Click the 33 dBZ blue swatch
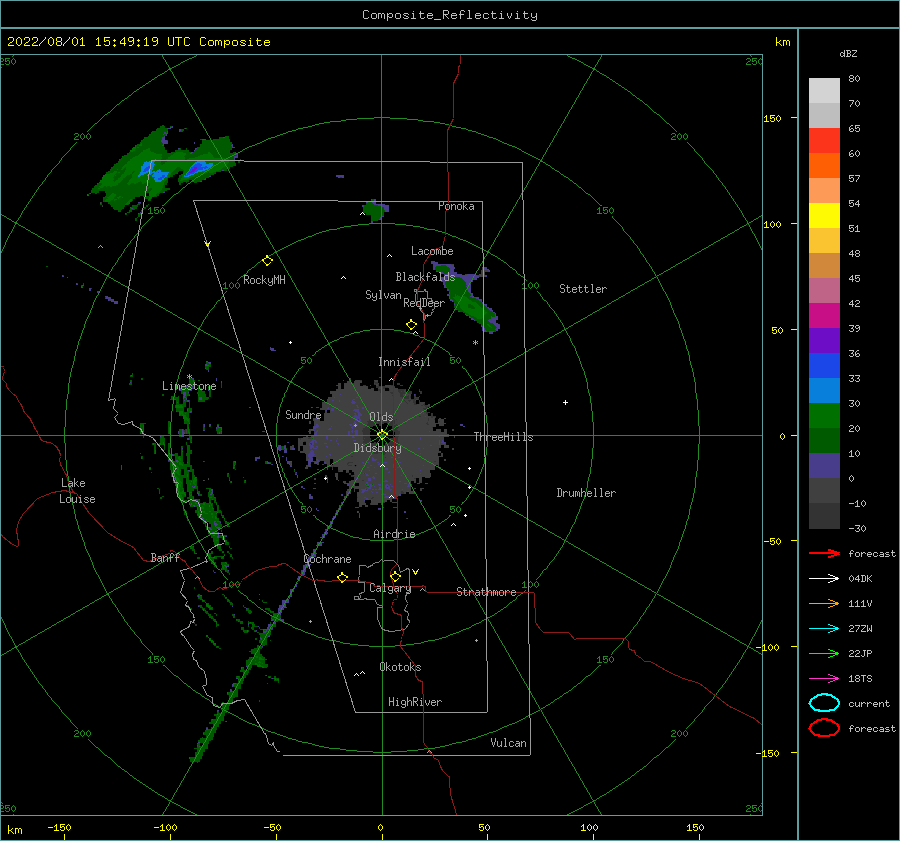The image size is (900, 841). (x=824, y=390)
